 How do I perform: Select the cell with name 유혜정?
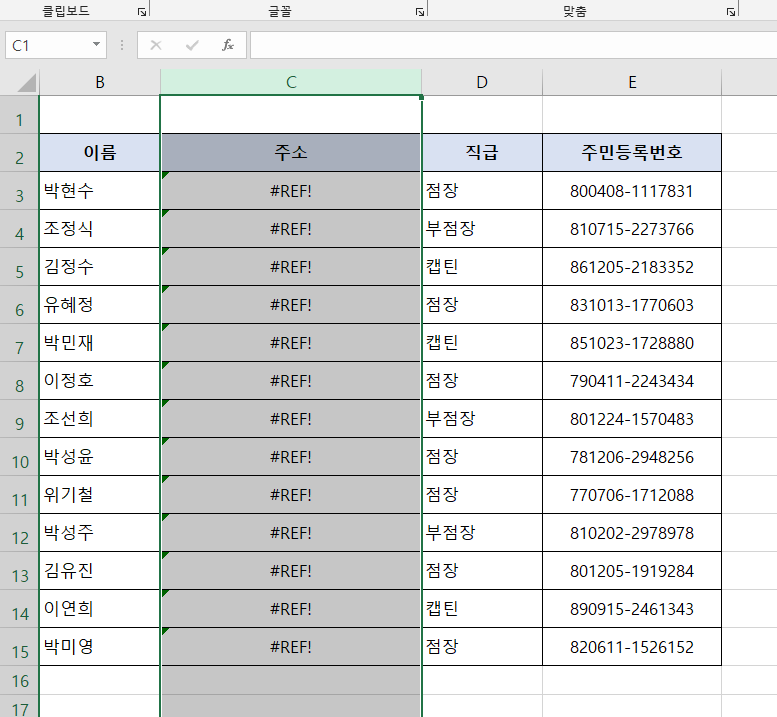coord(100,305)
